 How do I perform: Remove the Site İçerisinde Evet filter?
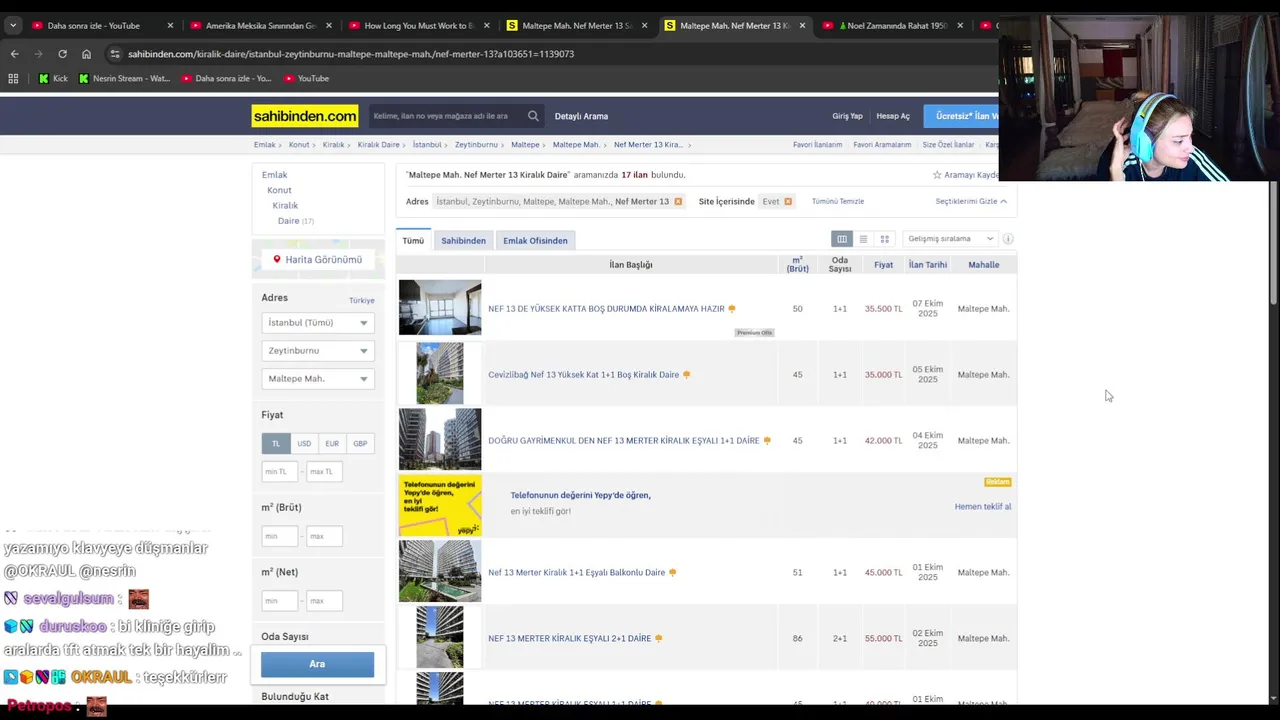[x=788, y=202]
